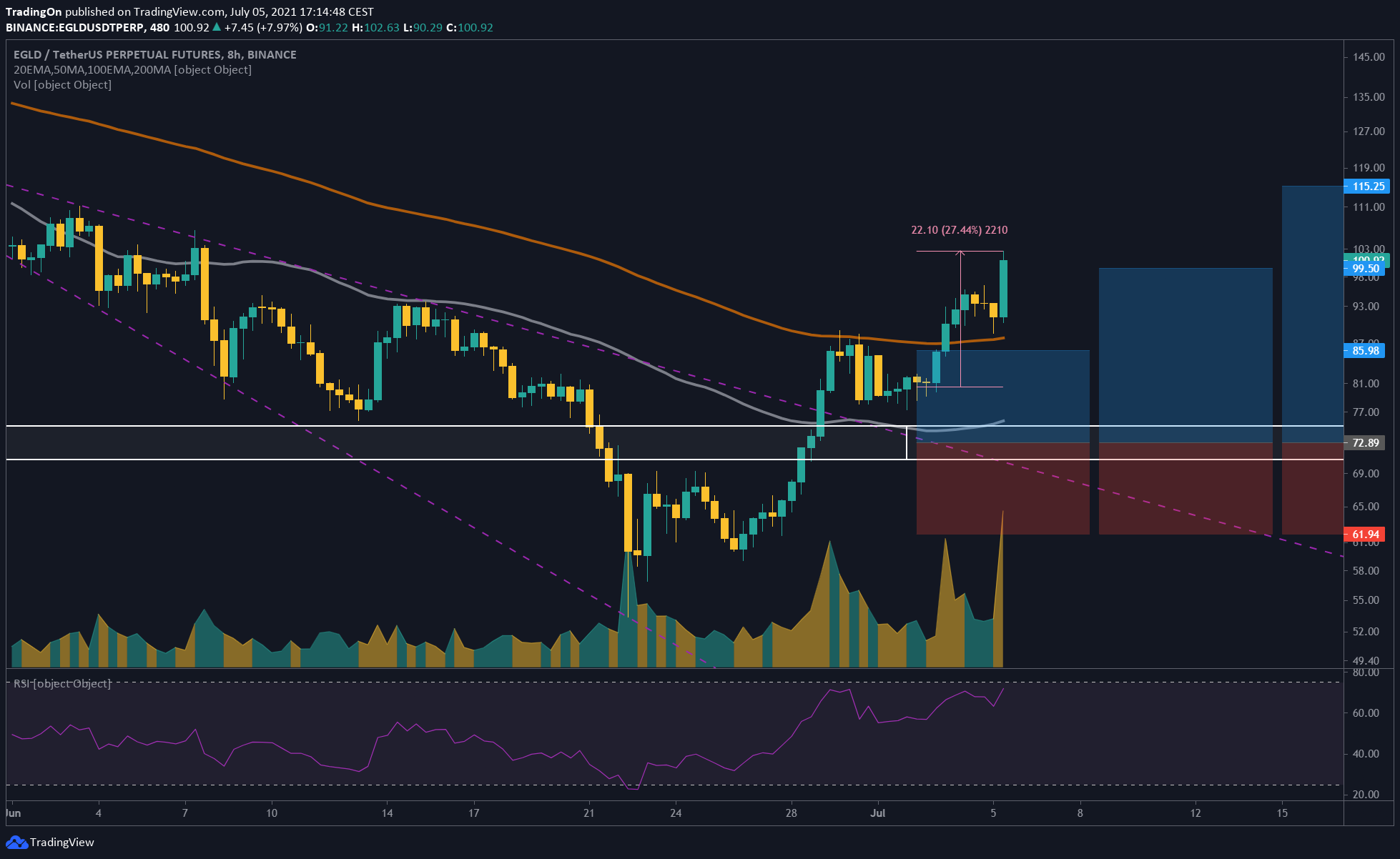The image size is (1400, 859).
Task: Click the 22.10 (27.44%) measurement label
Action: 960,230
